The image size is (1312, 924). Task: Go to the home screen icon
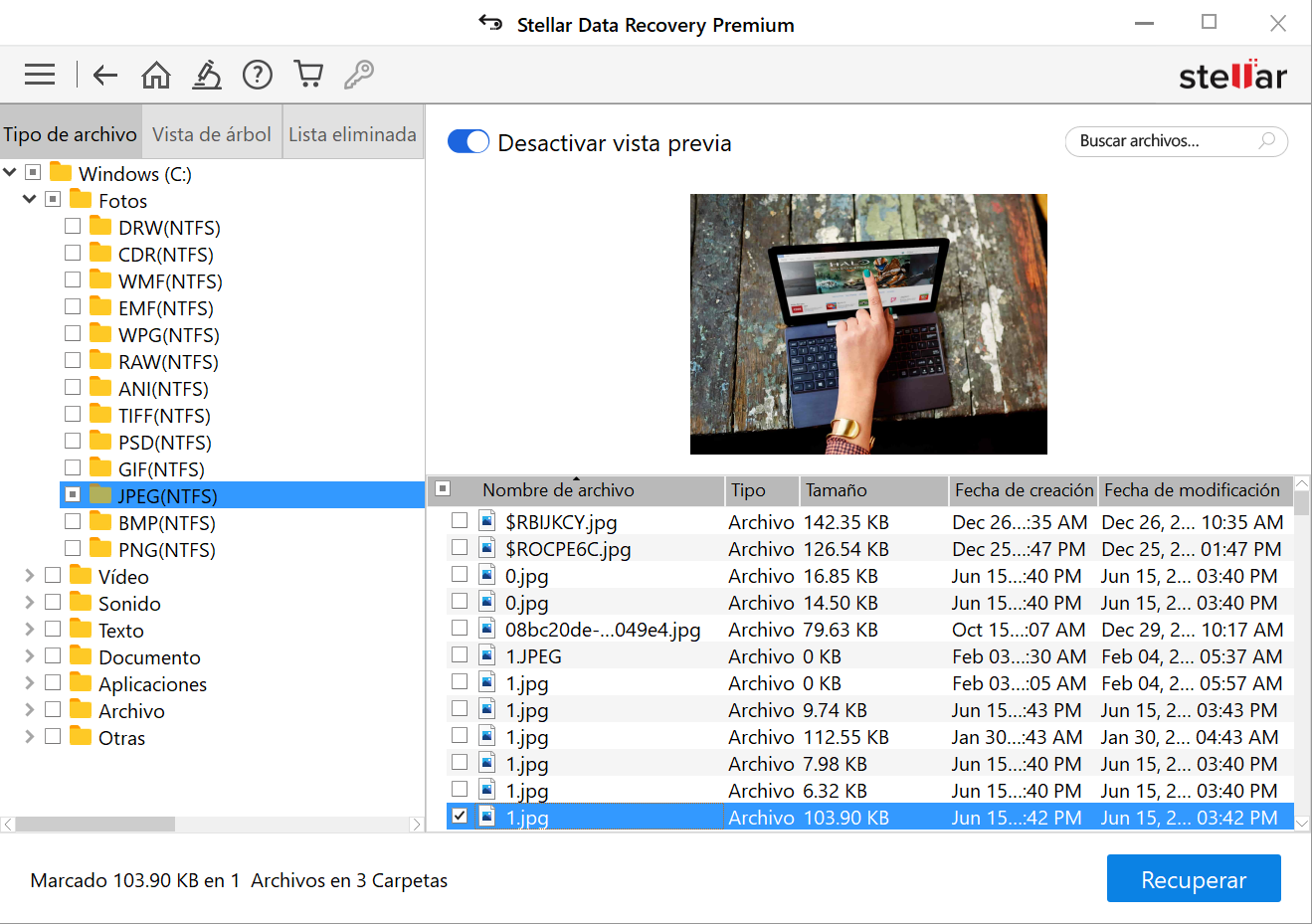pyautogui.click(x=156, y=75)
